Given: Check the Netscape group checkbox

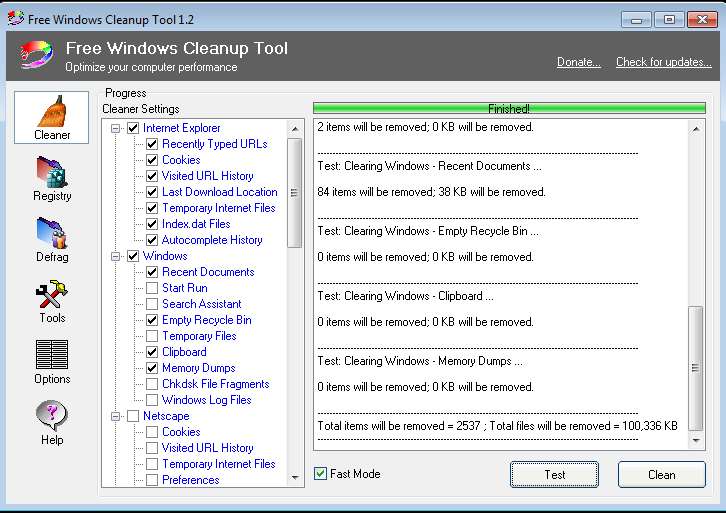Looking at the screenshot, I should pyautogui.click(x=133, y=416).
